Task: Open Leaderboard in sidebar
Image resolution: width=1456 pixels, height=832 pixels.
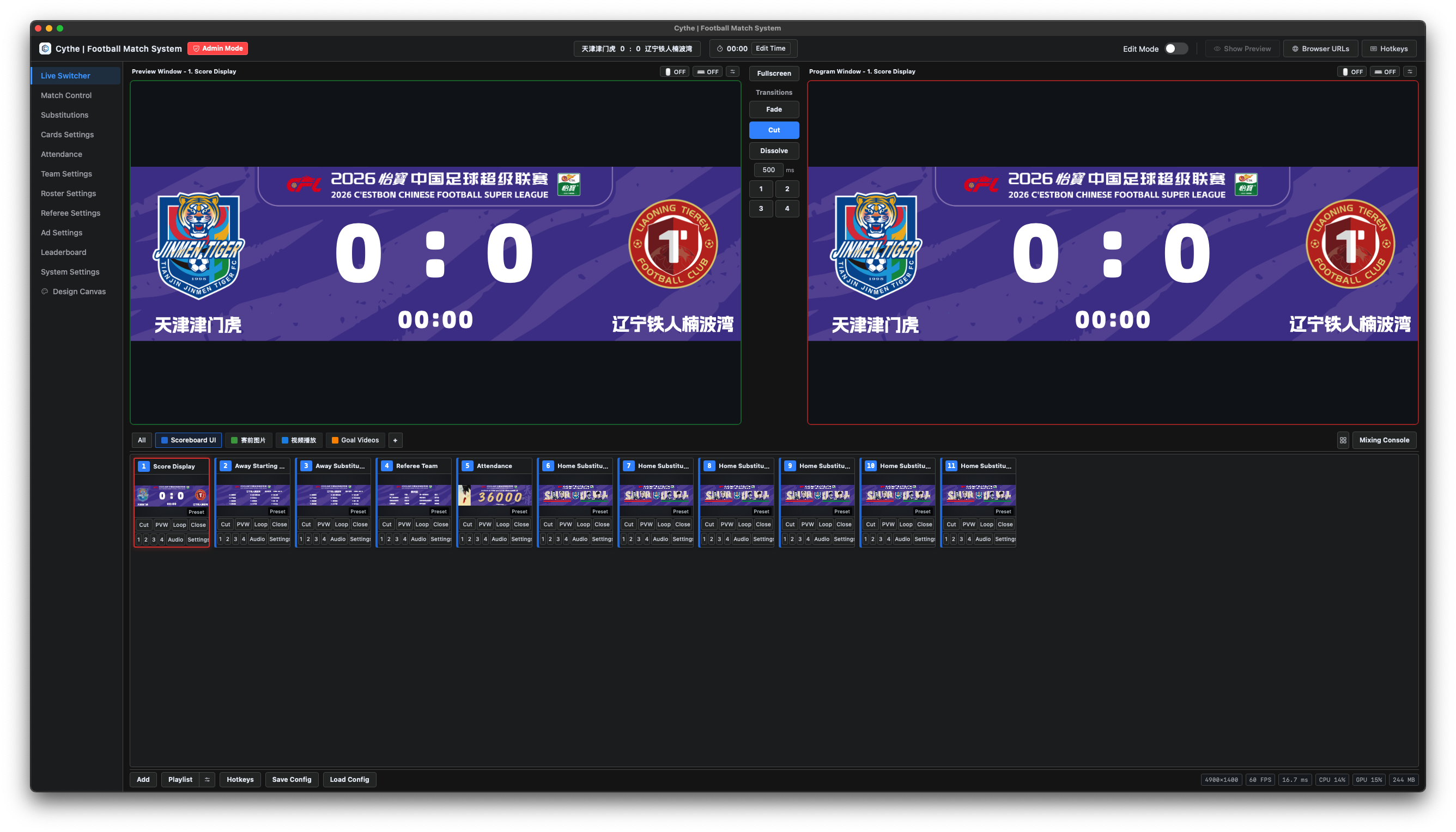Action: [63, 252]
